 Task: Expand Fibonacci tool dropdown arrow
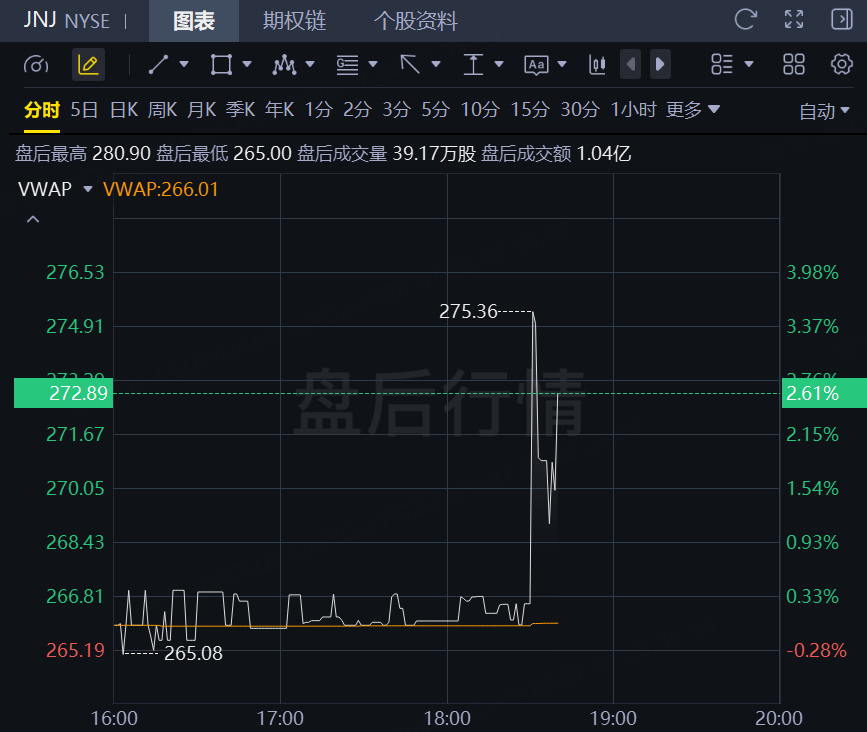tap(373, 65)
